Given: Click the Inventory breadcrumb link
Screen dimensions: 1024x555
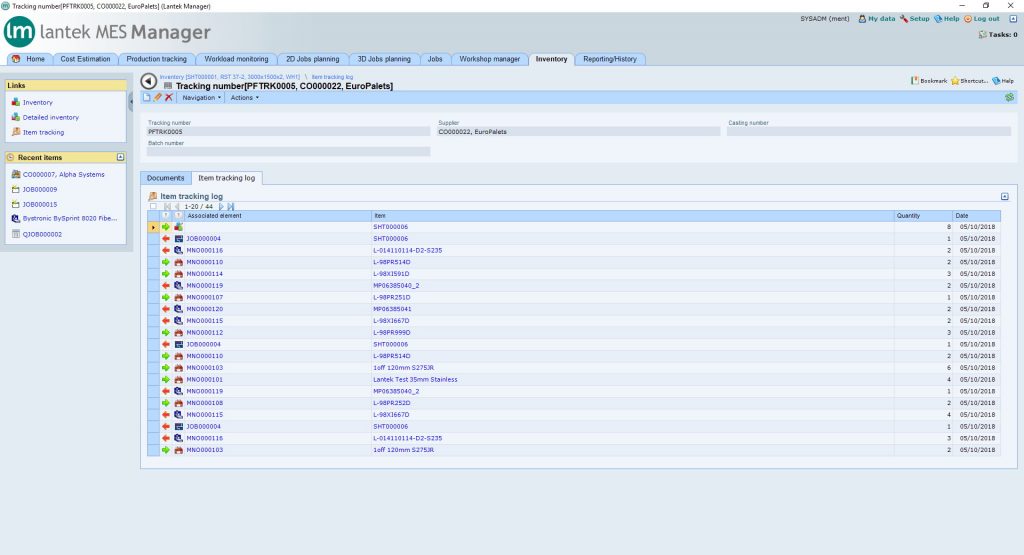Looking at the screenshot, I should click(x=230, y=76).
